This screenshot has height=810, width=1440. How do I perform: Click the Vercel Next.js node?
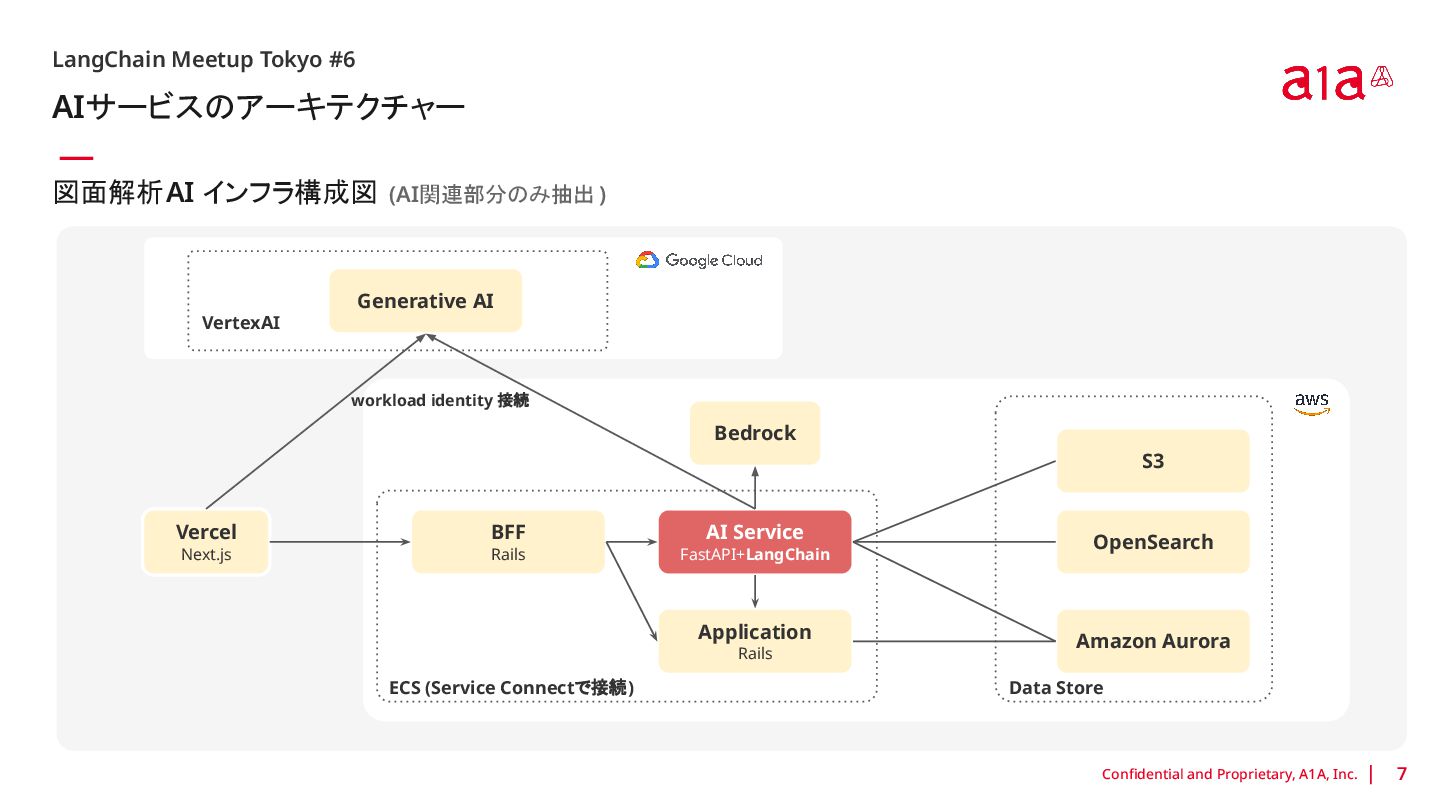coord(206,541)
